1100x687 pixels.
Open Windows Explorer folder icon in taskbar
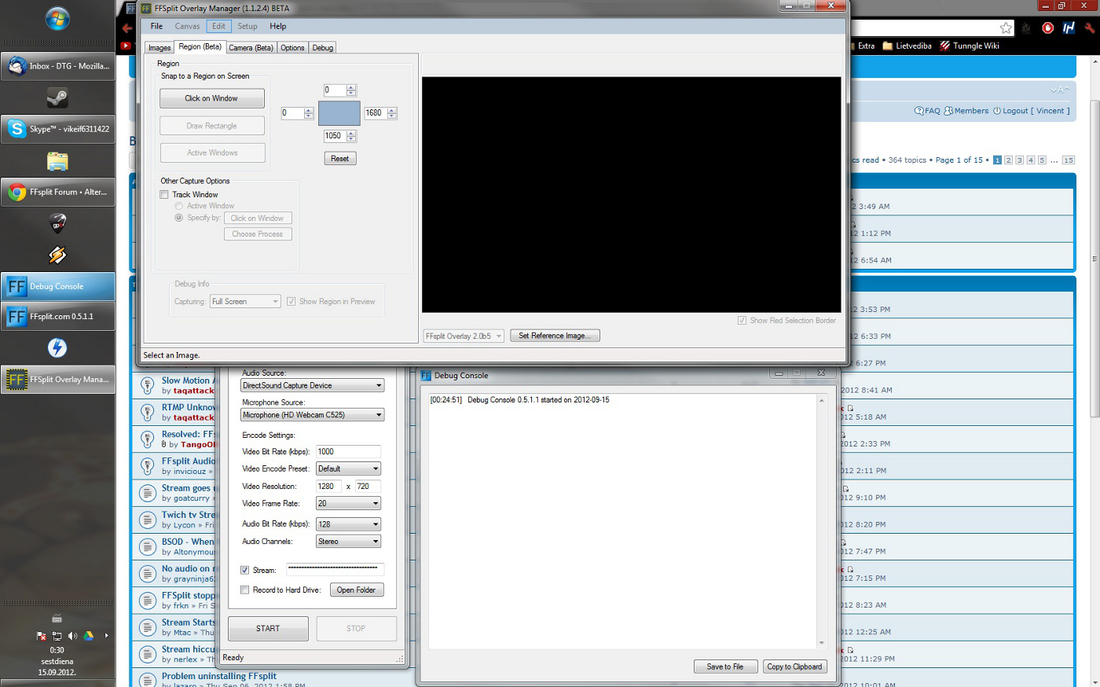click(x=58, y=161)
